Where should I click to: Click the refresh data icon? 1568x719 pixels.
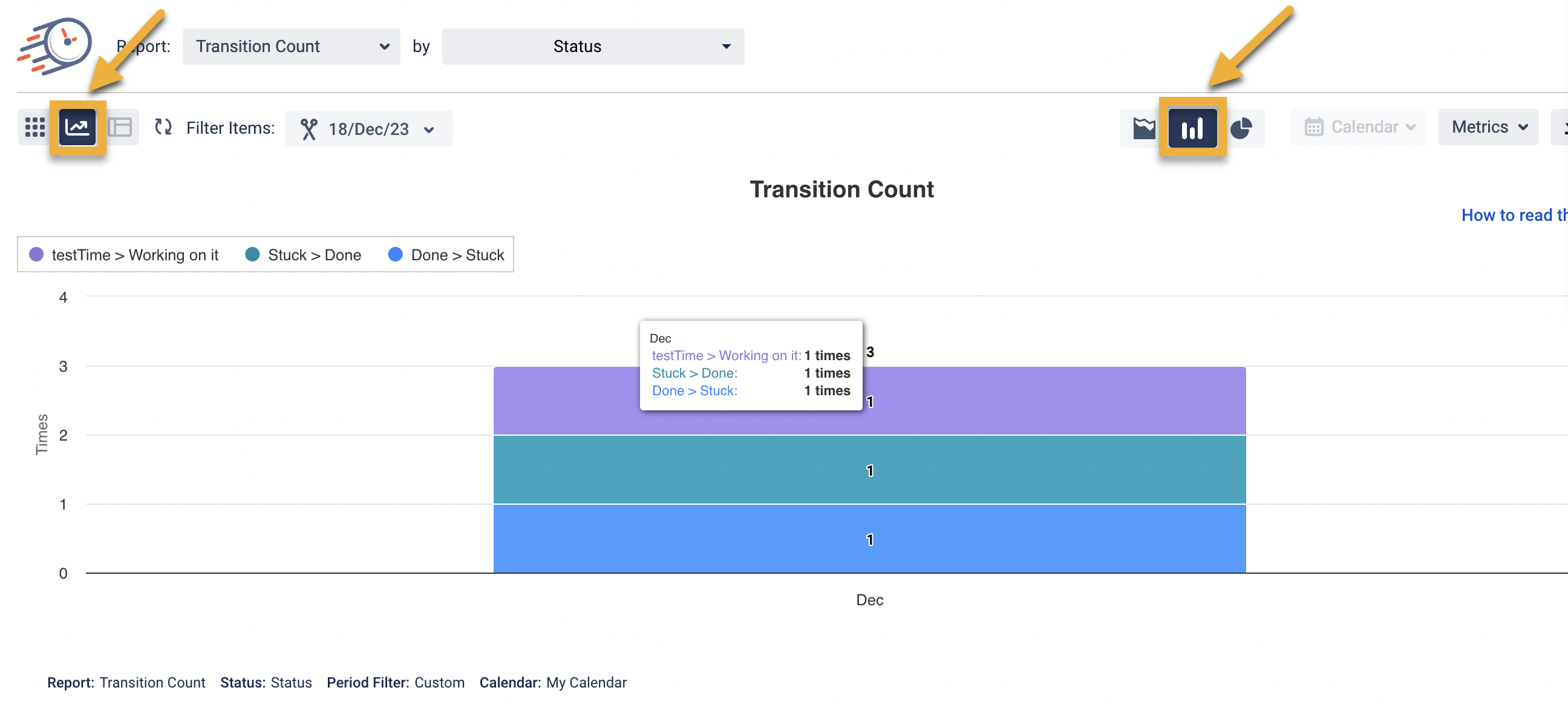[163, 127]
